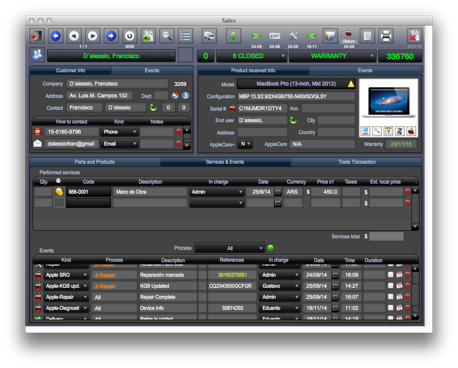Tick the checkbox in the Apple-Diagnosti event row

pos(391,308)
